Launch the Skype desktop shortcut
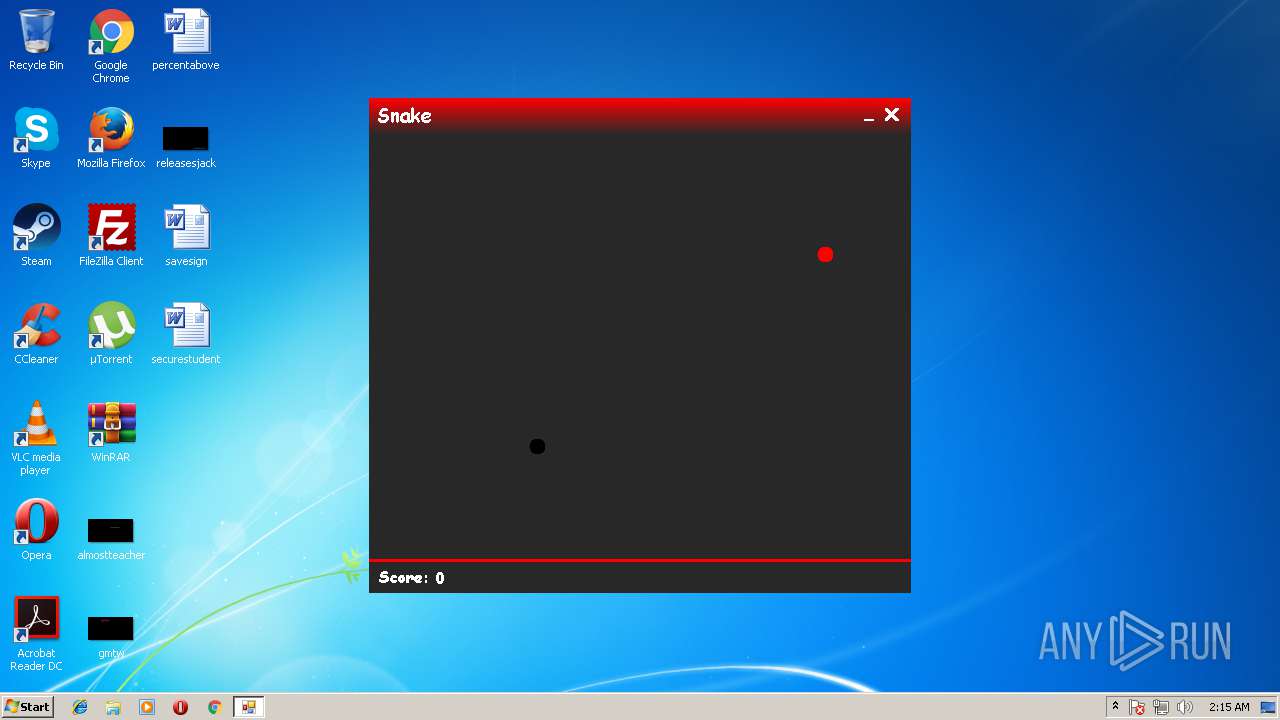The image size is (1280, 720). pyautogui.click(x=36, y=139)
